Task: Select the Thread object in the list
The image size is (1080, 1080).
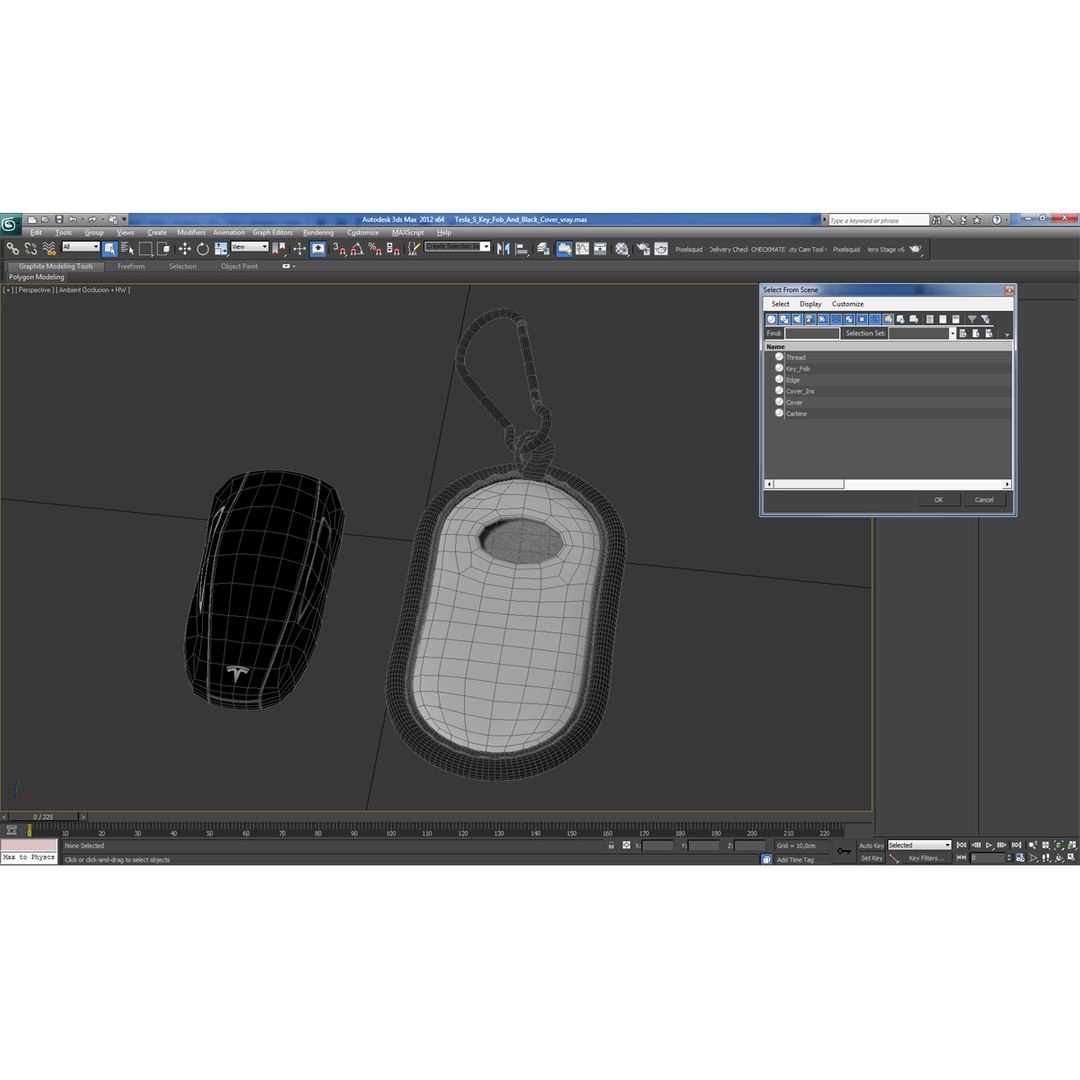Action: [888, 357]
